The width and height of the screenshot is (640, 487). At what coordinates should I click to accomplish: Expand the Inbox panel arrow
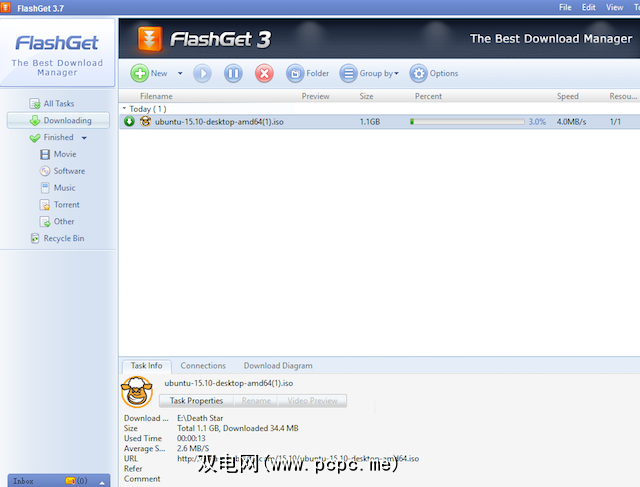(102, 483)
